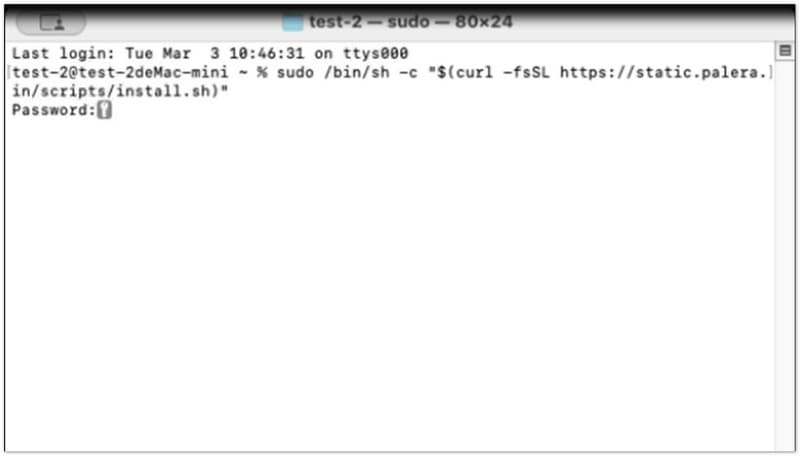Click the "Password:" prompt label
The image size is (800, 456).
click(54, 110)
